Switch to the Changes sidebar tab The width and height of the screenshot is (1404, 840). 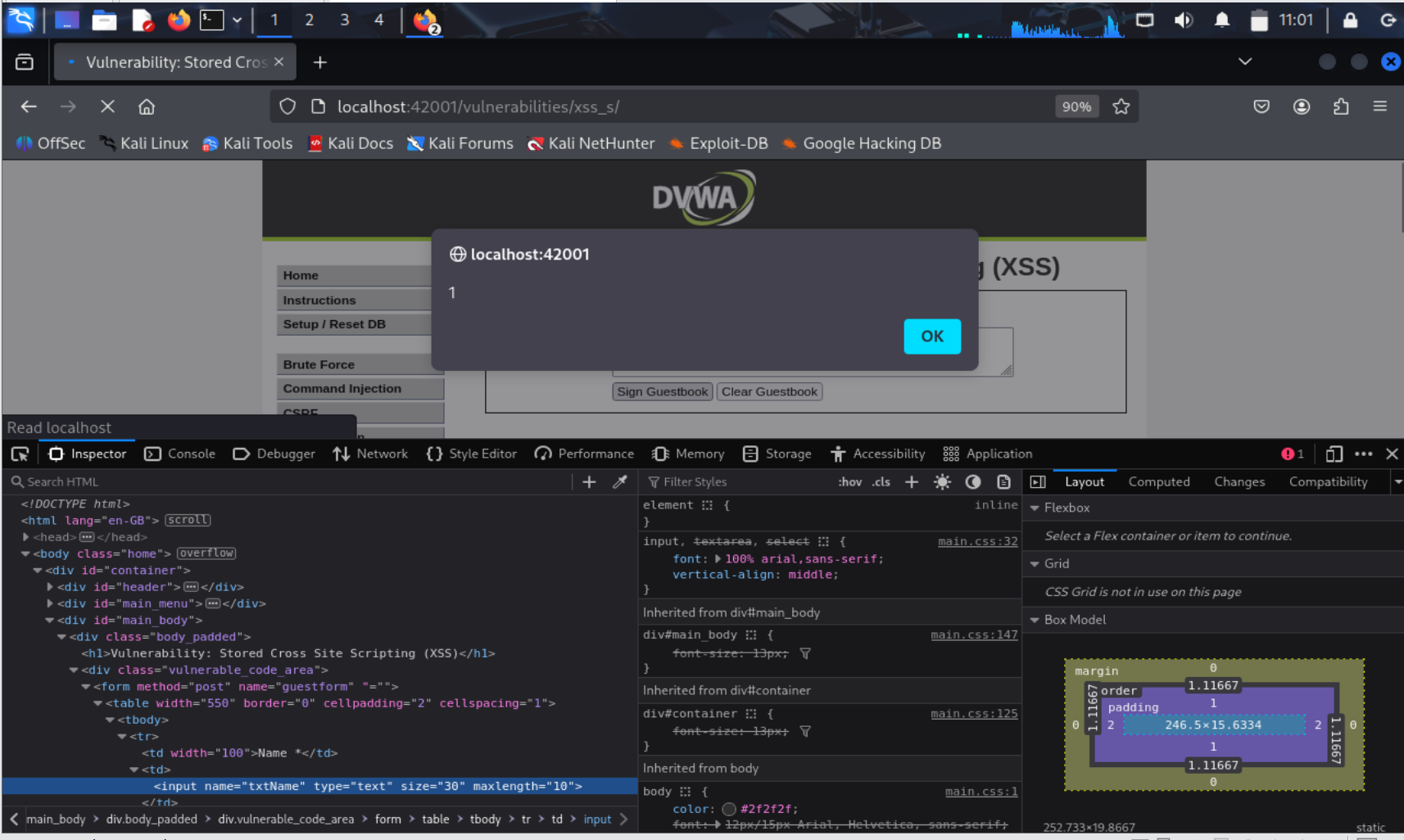[x=1239, y=482]
